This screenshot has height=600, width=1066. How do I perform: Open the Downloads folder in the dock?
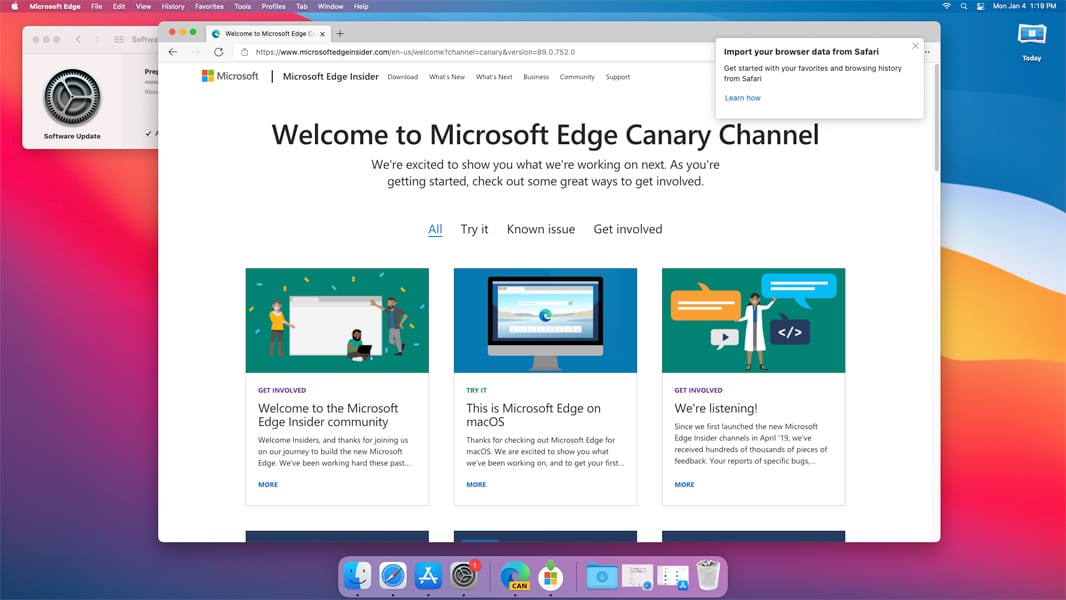[602, 576]
